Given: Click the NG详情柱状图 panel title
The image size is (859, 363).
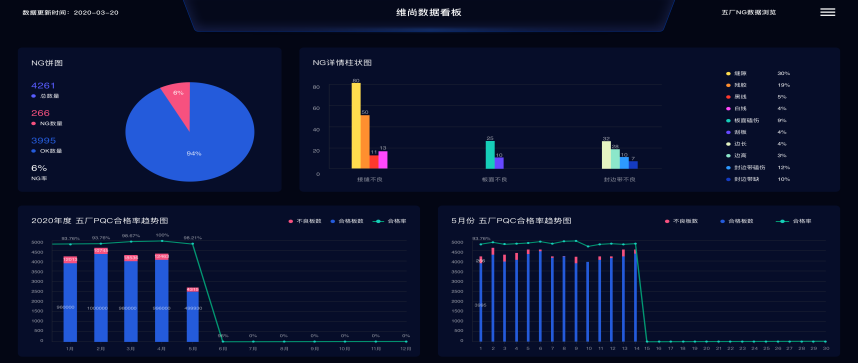Looking at the screenshot, I should point(342,63).
